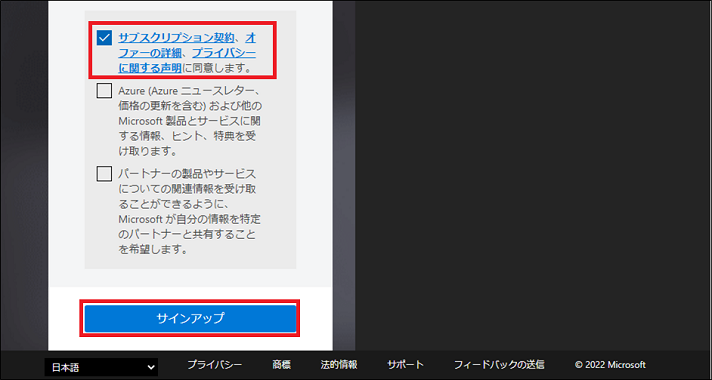Screen dimensions: 712x380
Task: Open the プライバシー footer link
Action: (215, 365)
